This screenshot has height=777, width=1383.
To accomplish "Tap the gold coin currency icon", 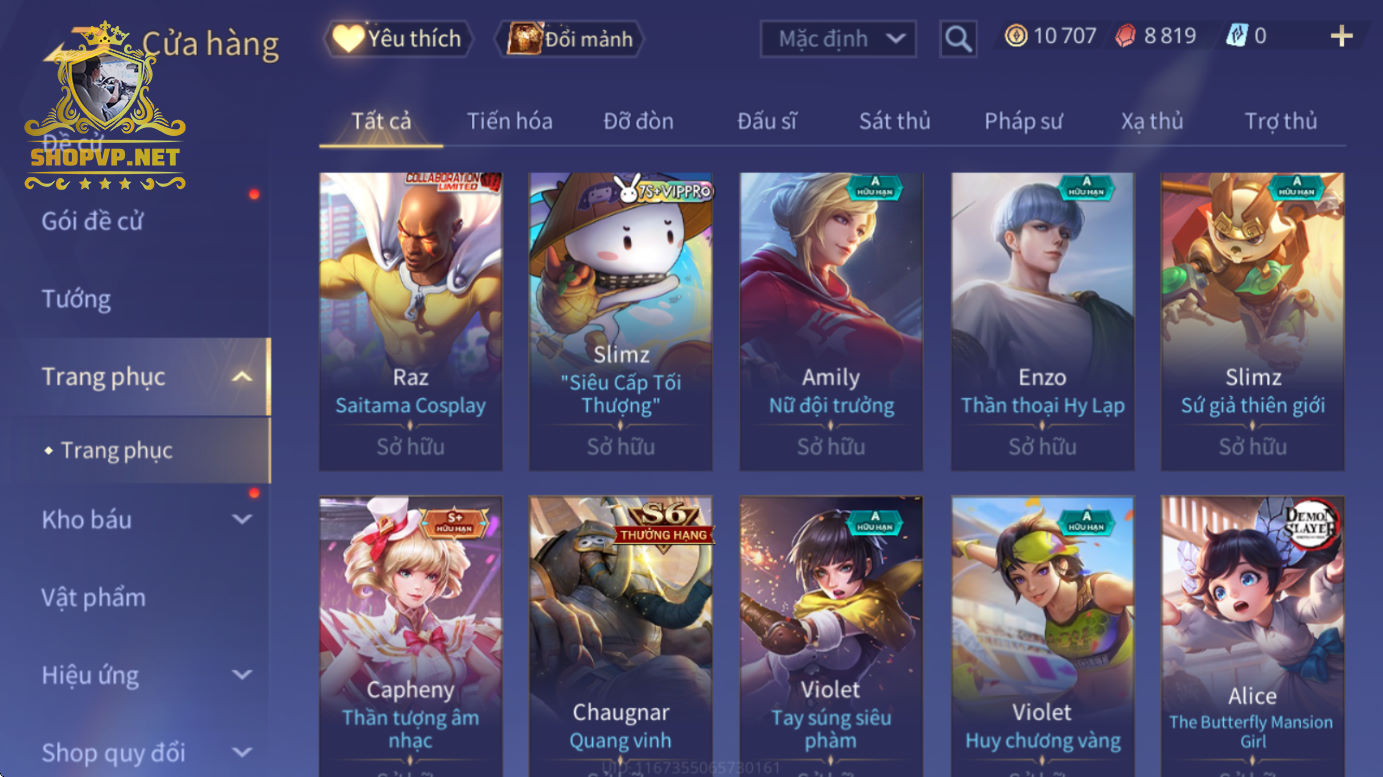I will tap(1016, 37).
